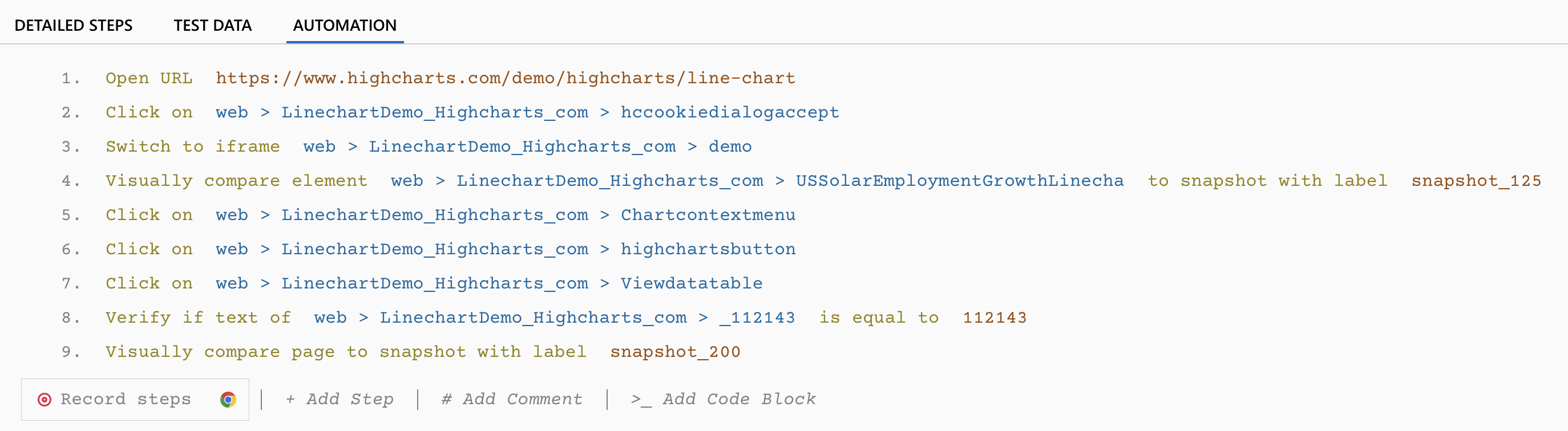
Task: Select Viewdatatable element in step 7
Action: pyautogui.click(x=691, y=283)
